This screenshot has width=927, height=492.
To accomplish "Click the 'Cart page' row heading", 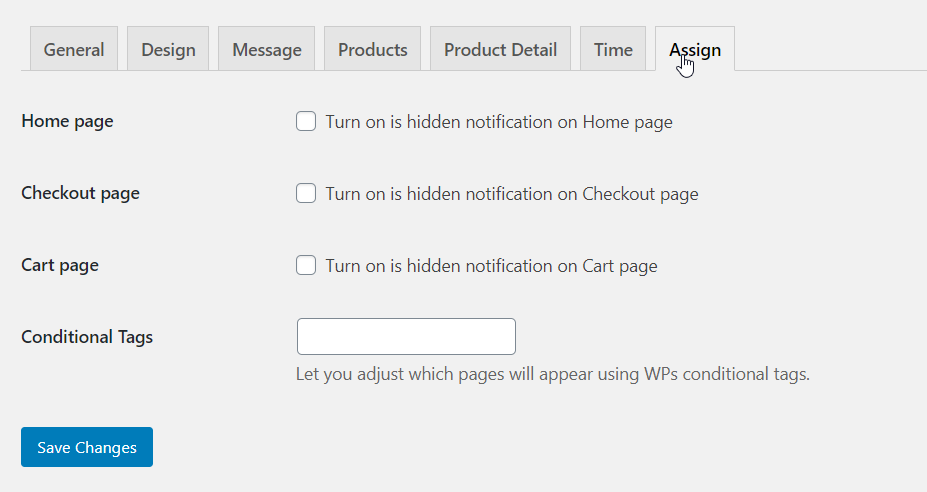I will point(60,265).
